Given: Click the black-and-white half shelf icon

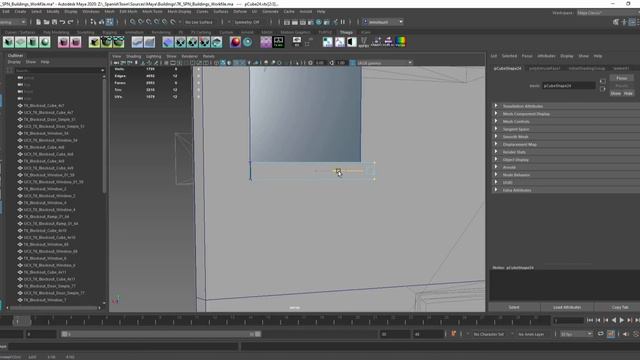Looking at the screenshot, I should (x=351, y=42).
